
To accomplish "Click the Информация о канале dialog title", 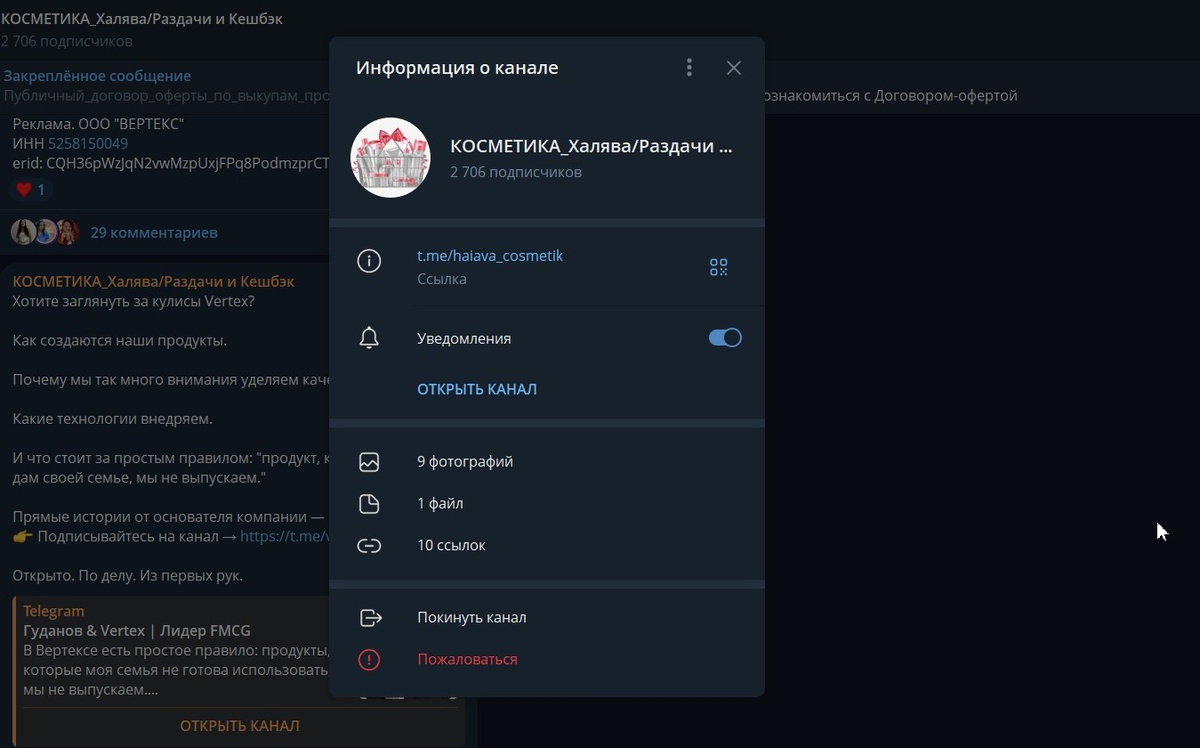I will tap(457, 68).
